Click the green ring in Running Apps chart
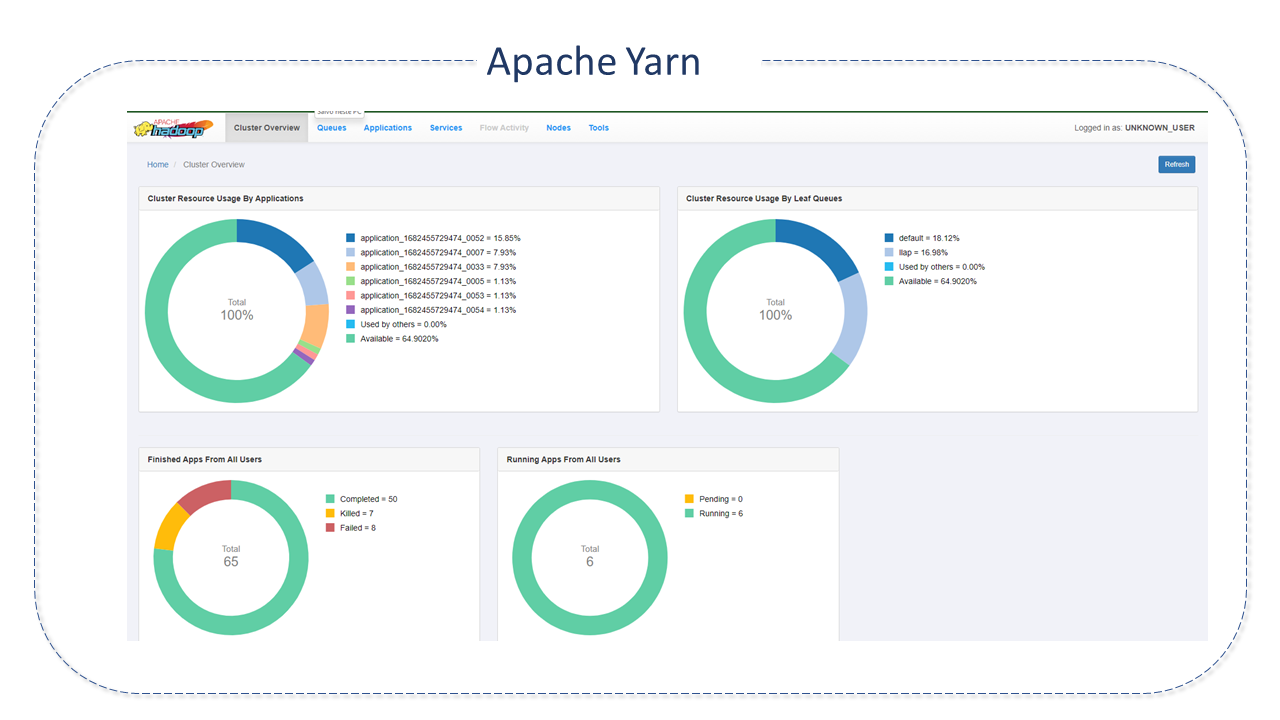Image resolution: width=1280 pixels, height=720 pixels. point(521,558)
